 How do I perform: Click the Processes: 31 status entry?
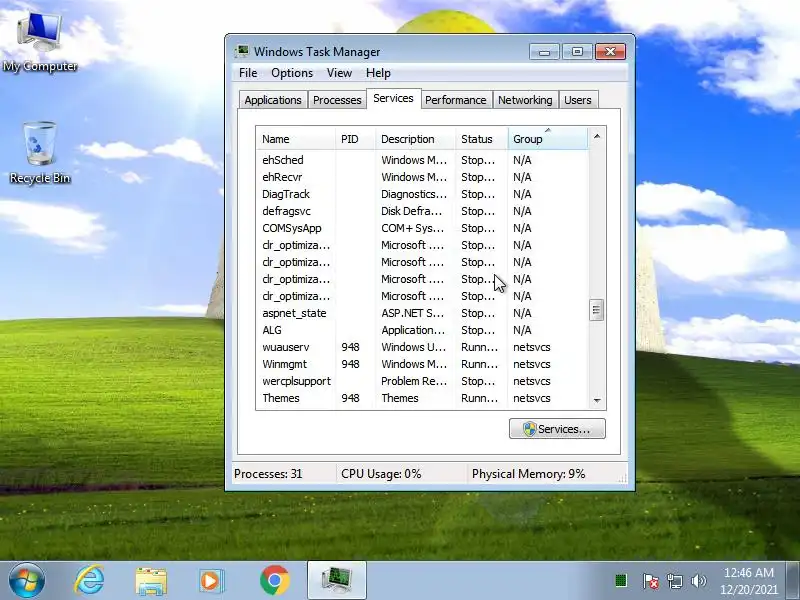pyautogui.click(x=268, y=474)
